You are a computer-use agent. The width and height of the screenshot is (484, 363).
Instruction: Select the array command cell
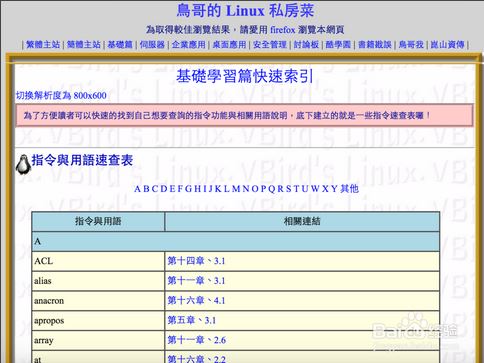click(x=98, y=340)
